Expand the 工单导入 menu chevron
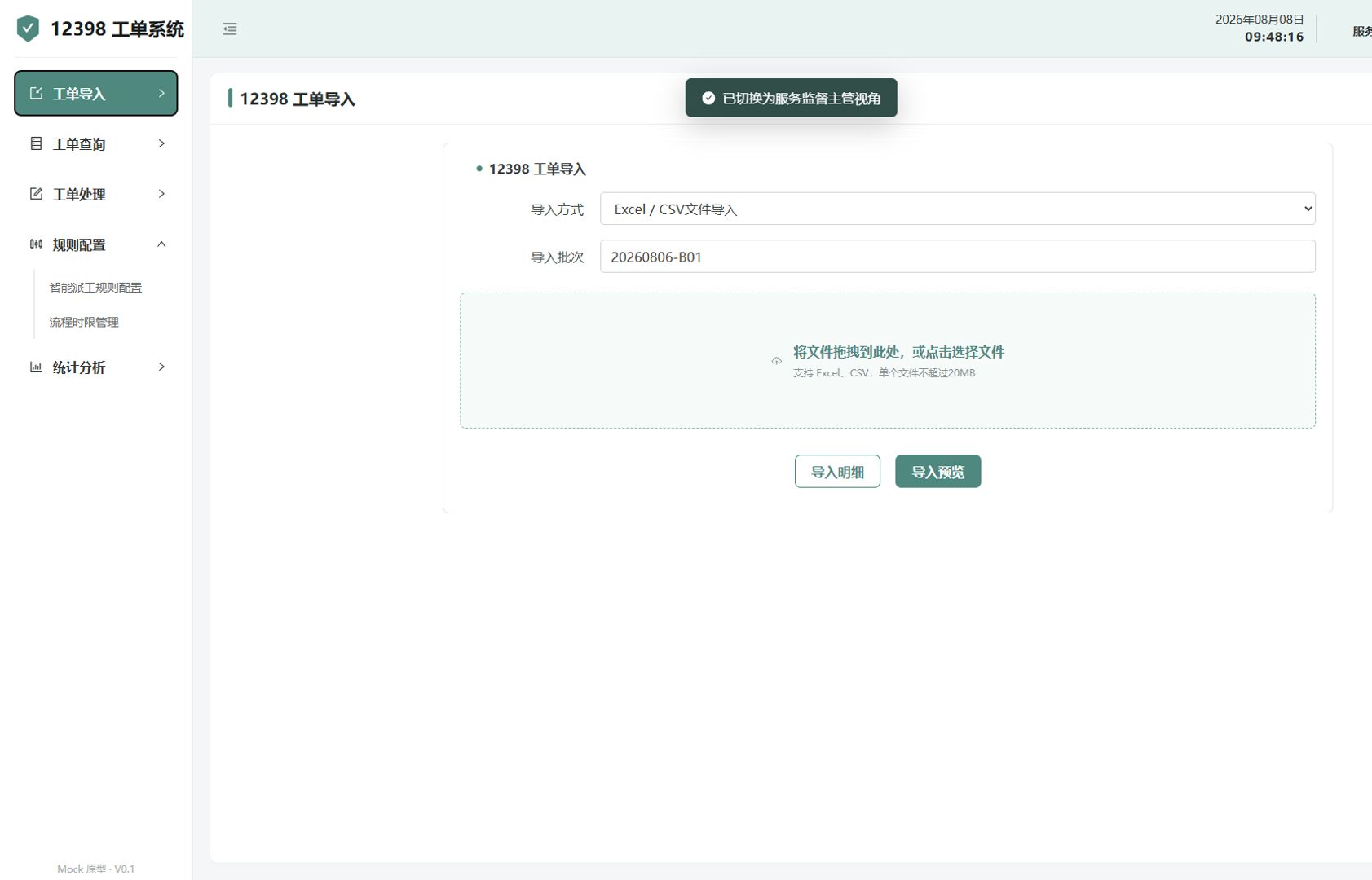1372x880 pixels. (161, 94)
